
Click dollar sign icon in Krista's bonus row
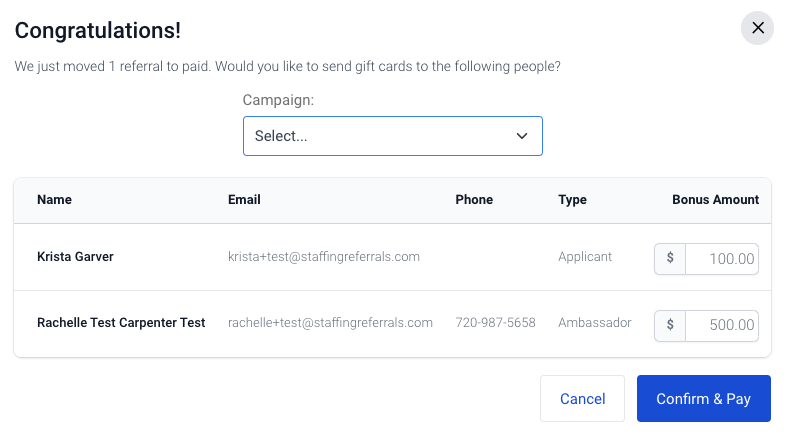[670, 258]
